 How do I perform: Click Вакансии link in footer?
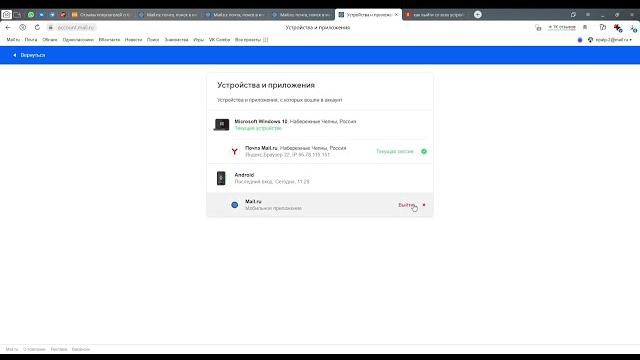pyautogui.click(x=81, y=349)
